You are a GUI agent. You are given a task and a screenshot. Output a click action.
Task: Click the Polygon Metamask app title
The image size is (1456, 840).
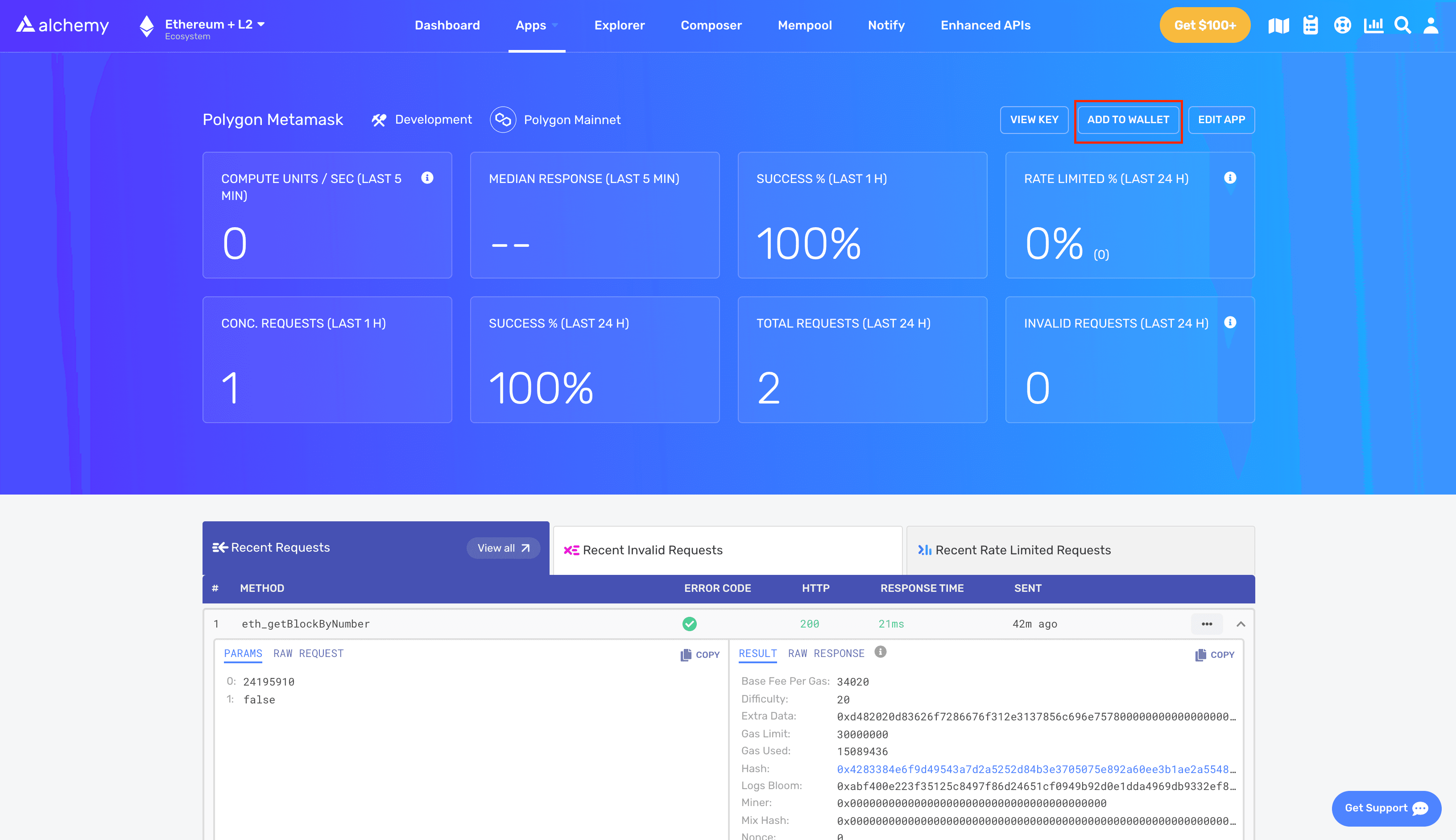point(273,120)
